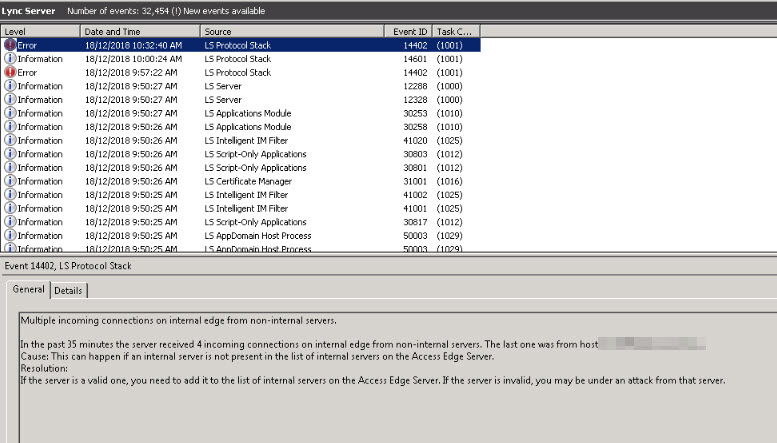This screenshot has height=443, width=777.
Task: Click the info icon for event 12328
Action: coord(11,100)
